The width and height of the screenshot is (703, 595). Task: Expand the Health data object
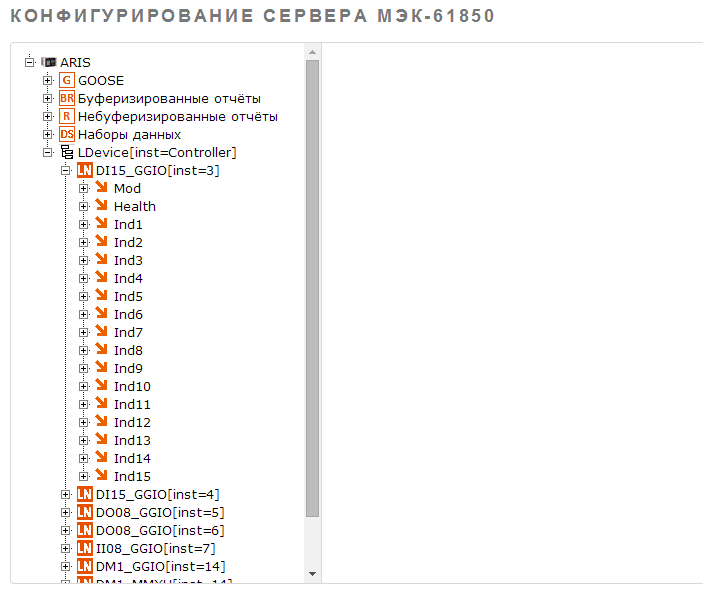pos(83,206)
